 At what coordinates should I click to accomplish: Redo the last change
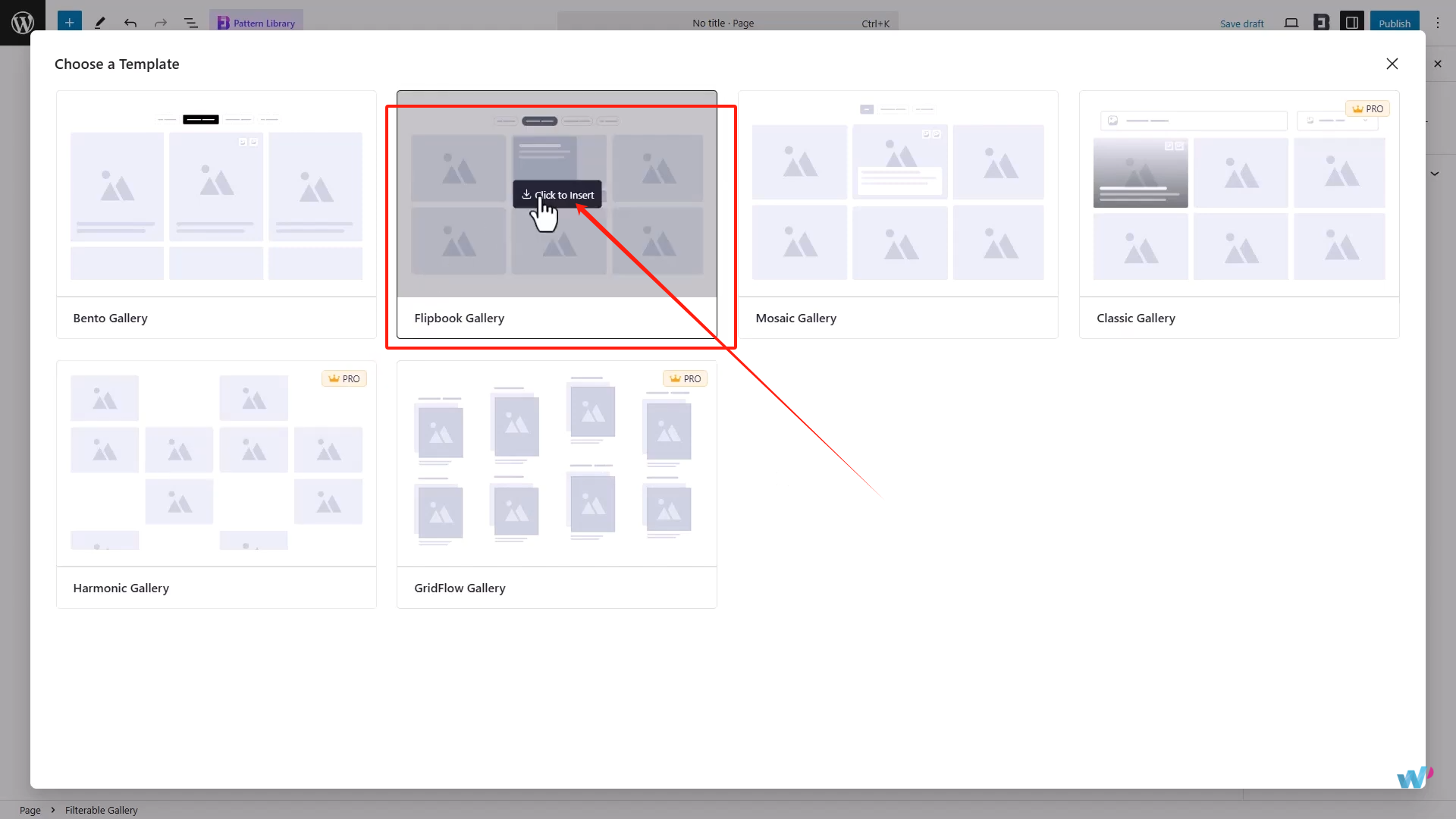[160, 23]
